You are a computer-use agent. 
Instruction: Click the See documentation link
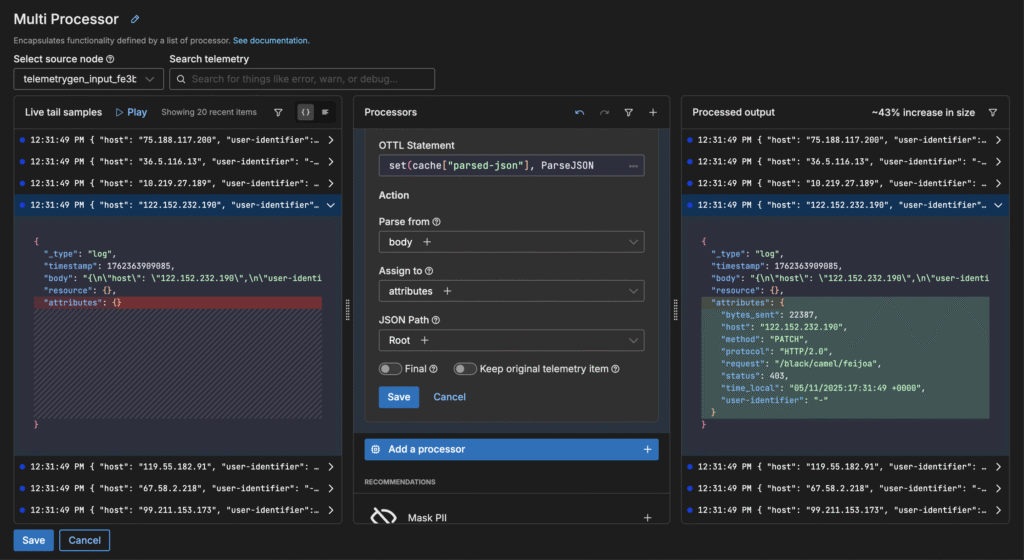[271, 41]
